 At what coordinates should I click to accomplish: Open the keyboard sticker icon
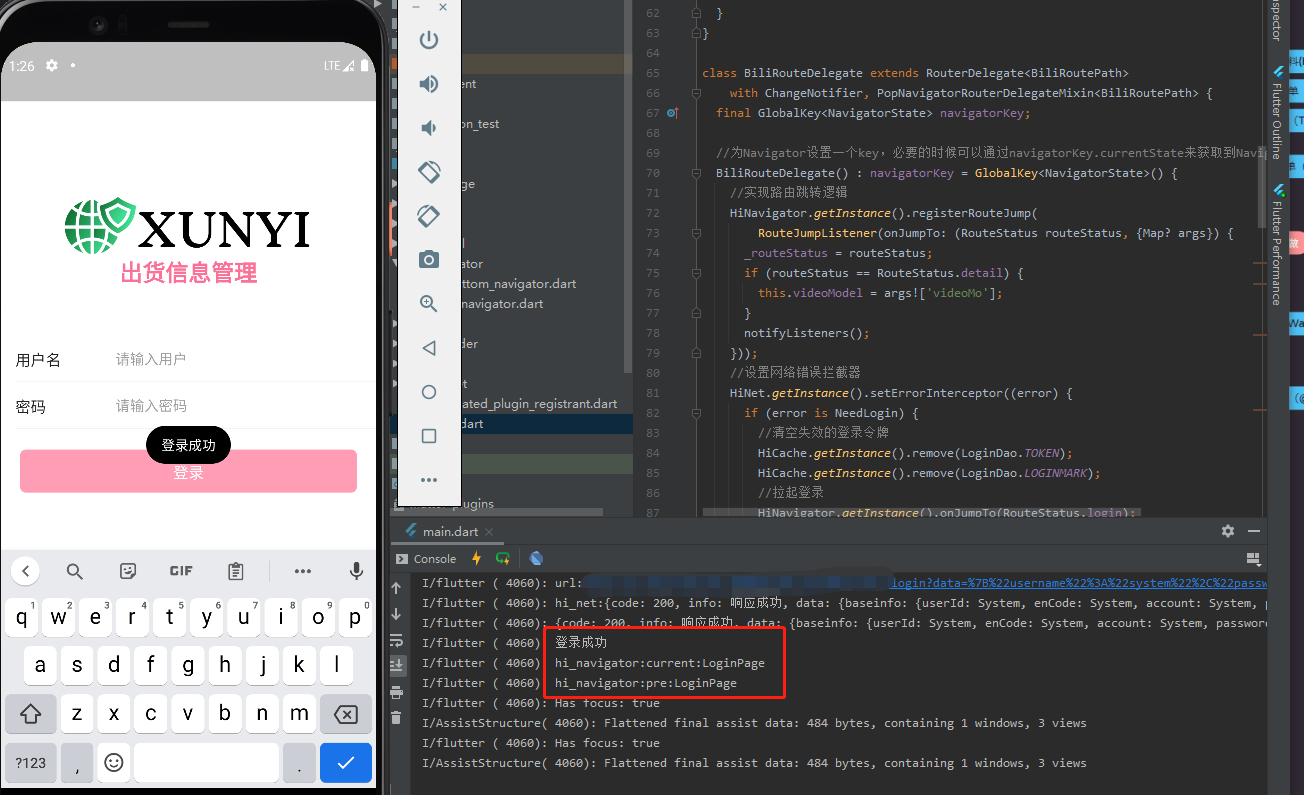[128, 571]
